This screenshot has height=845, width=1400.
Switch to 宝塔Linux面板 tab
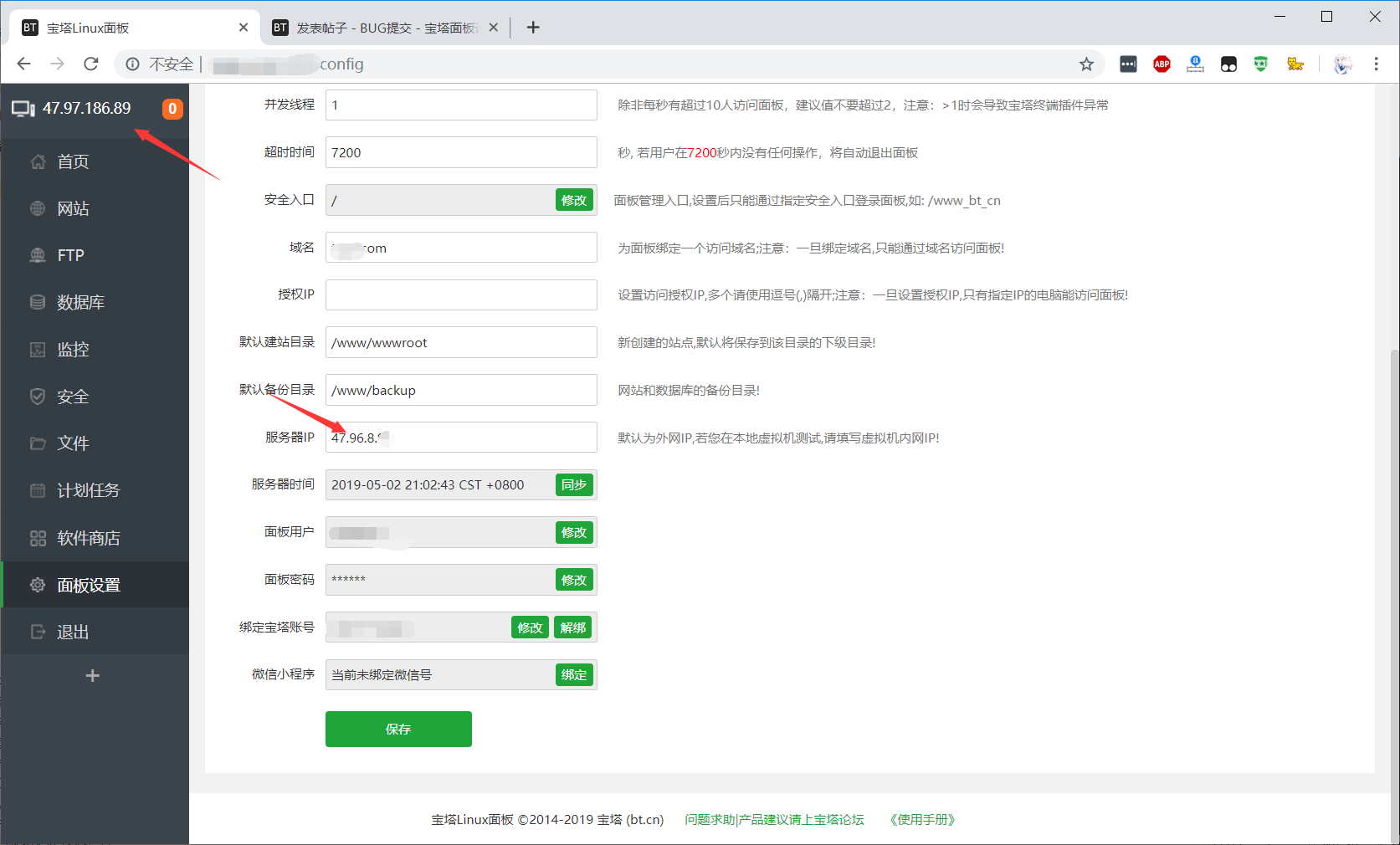pos(134,28)
